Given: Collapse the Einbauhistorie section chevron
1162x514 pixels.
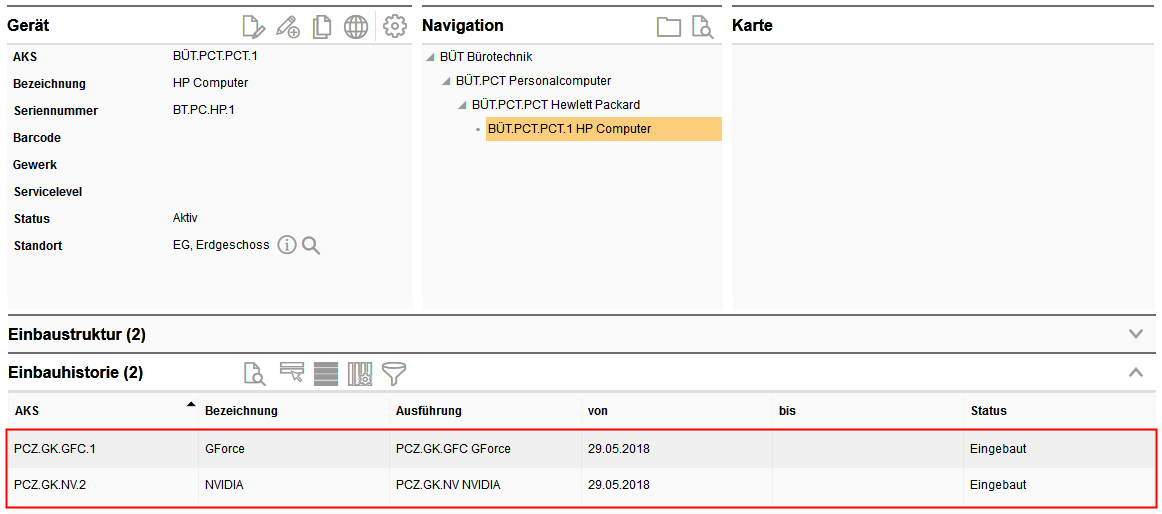Looking at the screenshot, I should pos(1135,372).
